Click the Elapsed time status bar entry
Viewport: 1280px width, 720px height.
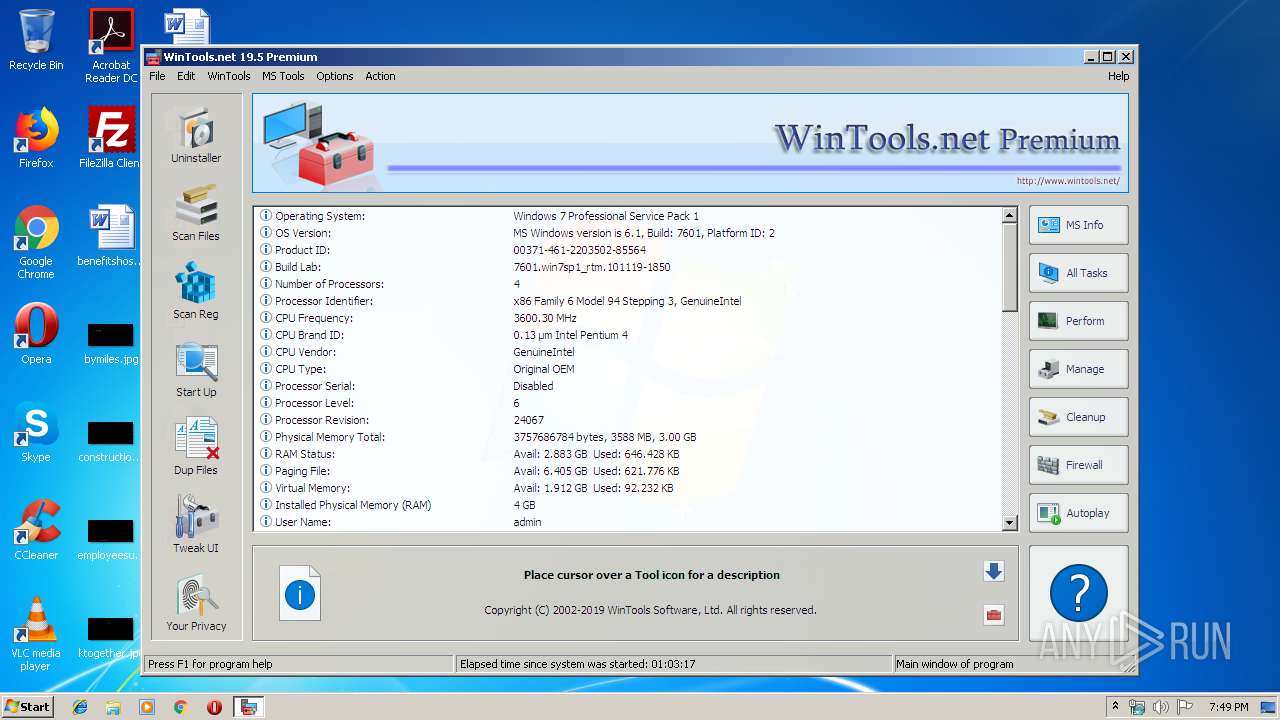coord(673,664)
